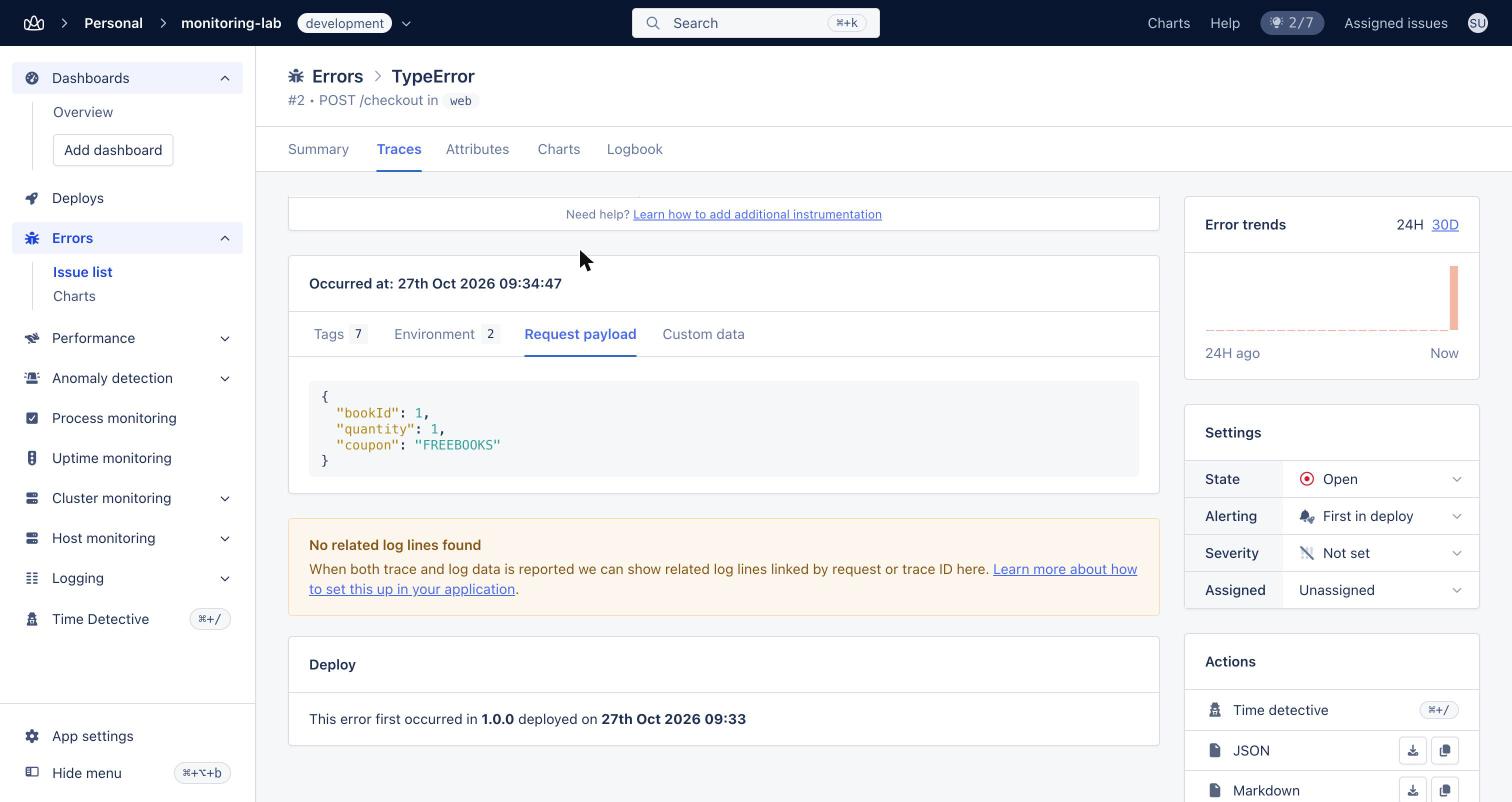Open the environment switcher dropdown arrow
The height and width of the screenshot is (802, 1512).
point(406,23)
